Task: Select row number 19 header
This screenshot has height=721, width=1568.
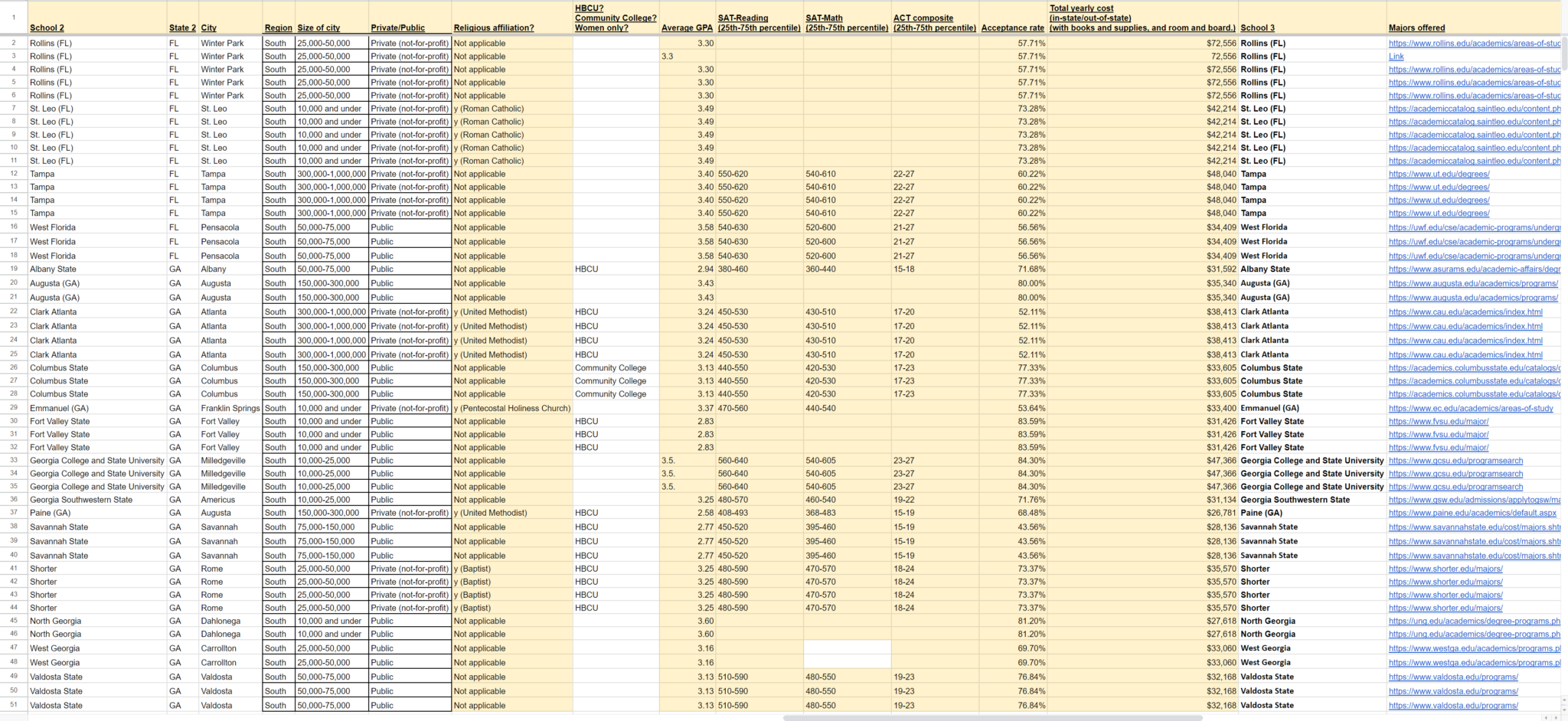Action: click(x=14, y=269)
